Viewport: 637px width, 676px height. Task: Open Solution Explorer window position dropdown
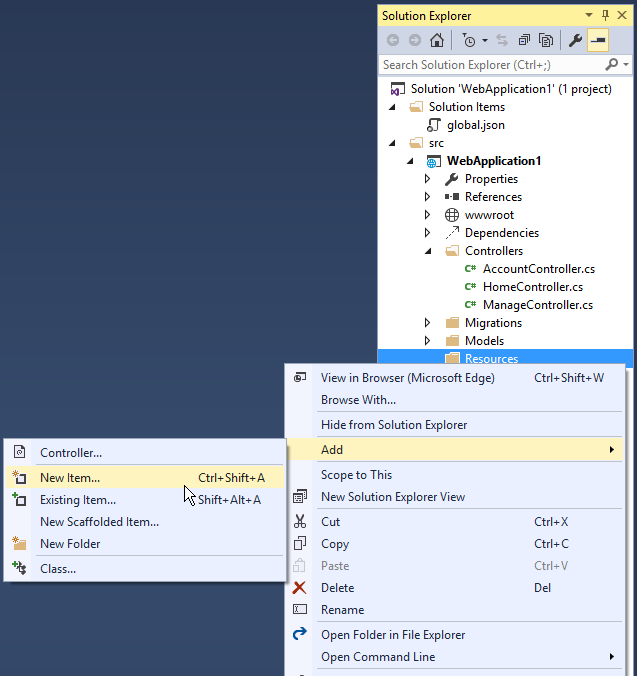[x=589, y=15]
